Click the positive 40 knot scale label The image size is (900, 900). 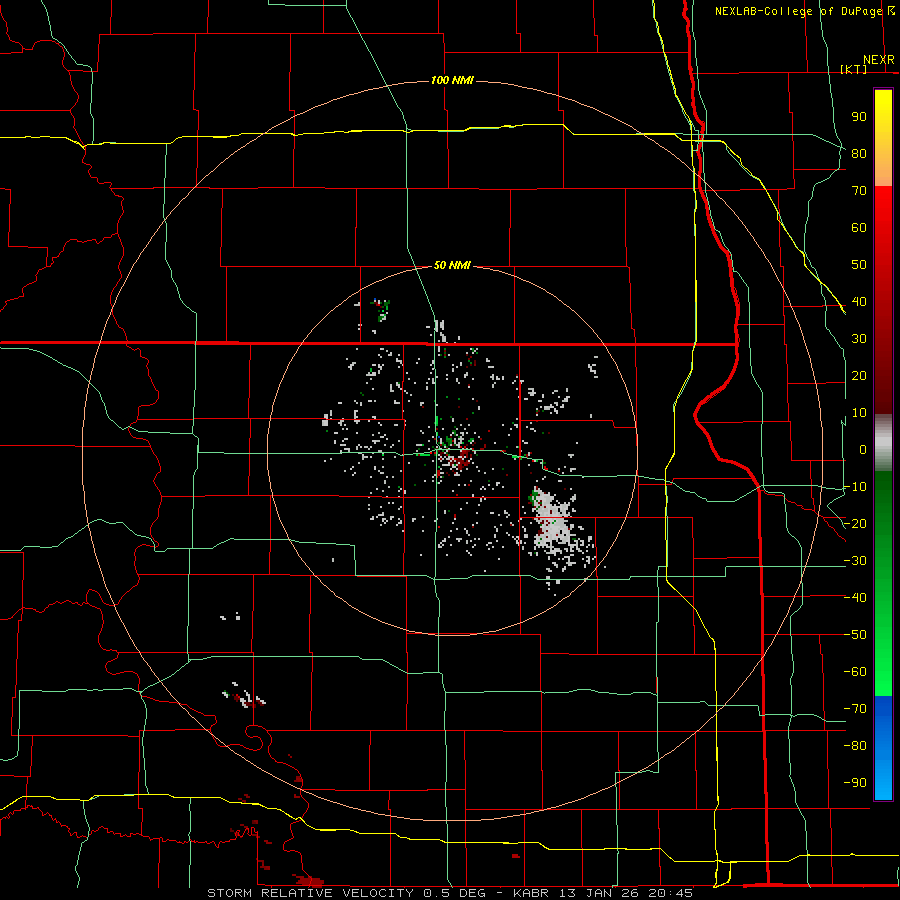(859, 301)
